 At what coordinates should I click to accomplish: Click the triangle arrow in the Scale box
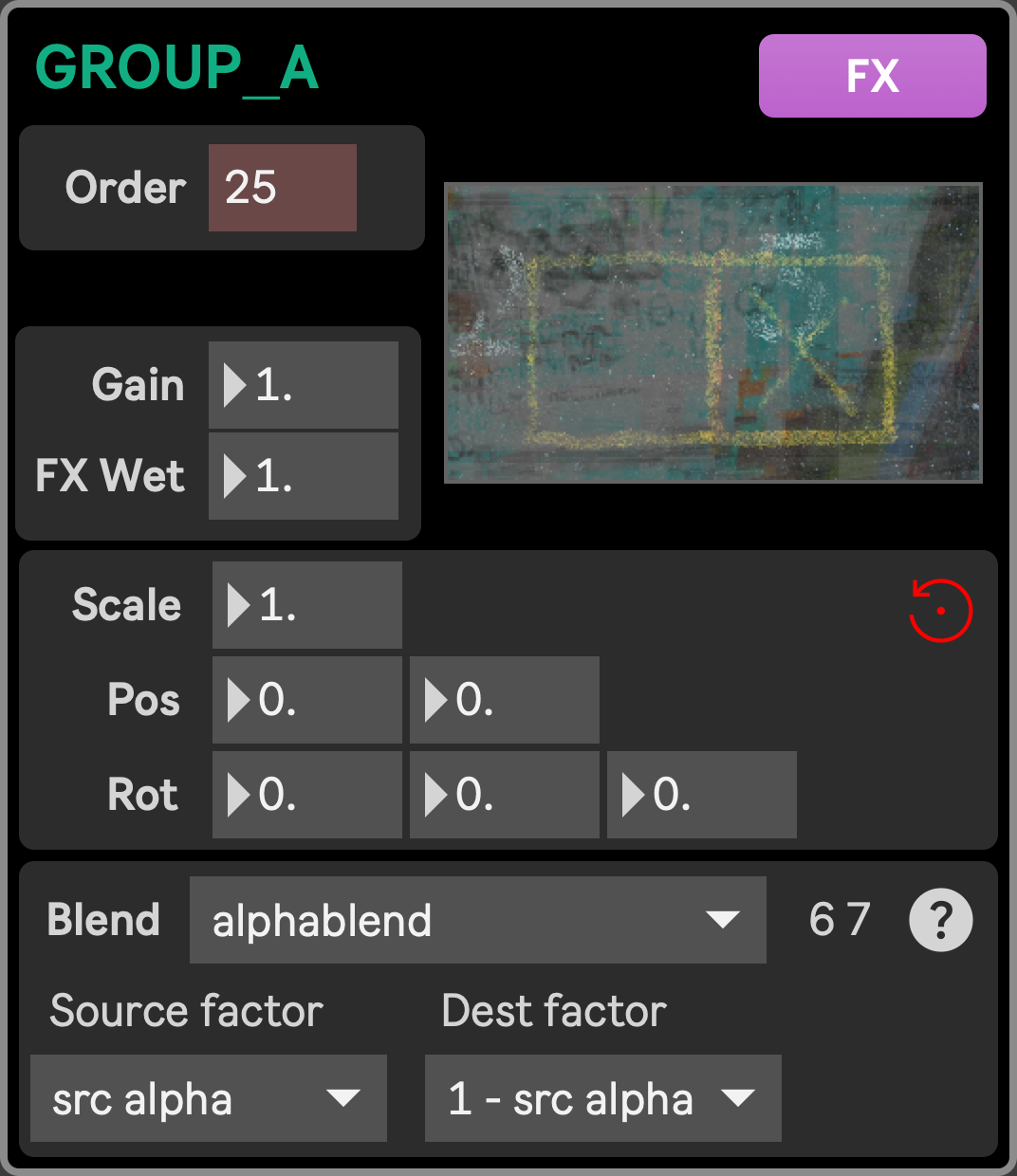pos(238,605)
